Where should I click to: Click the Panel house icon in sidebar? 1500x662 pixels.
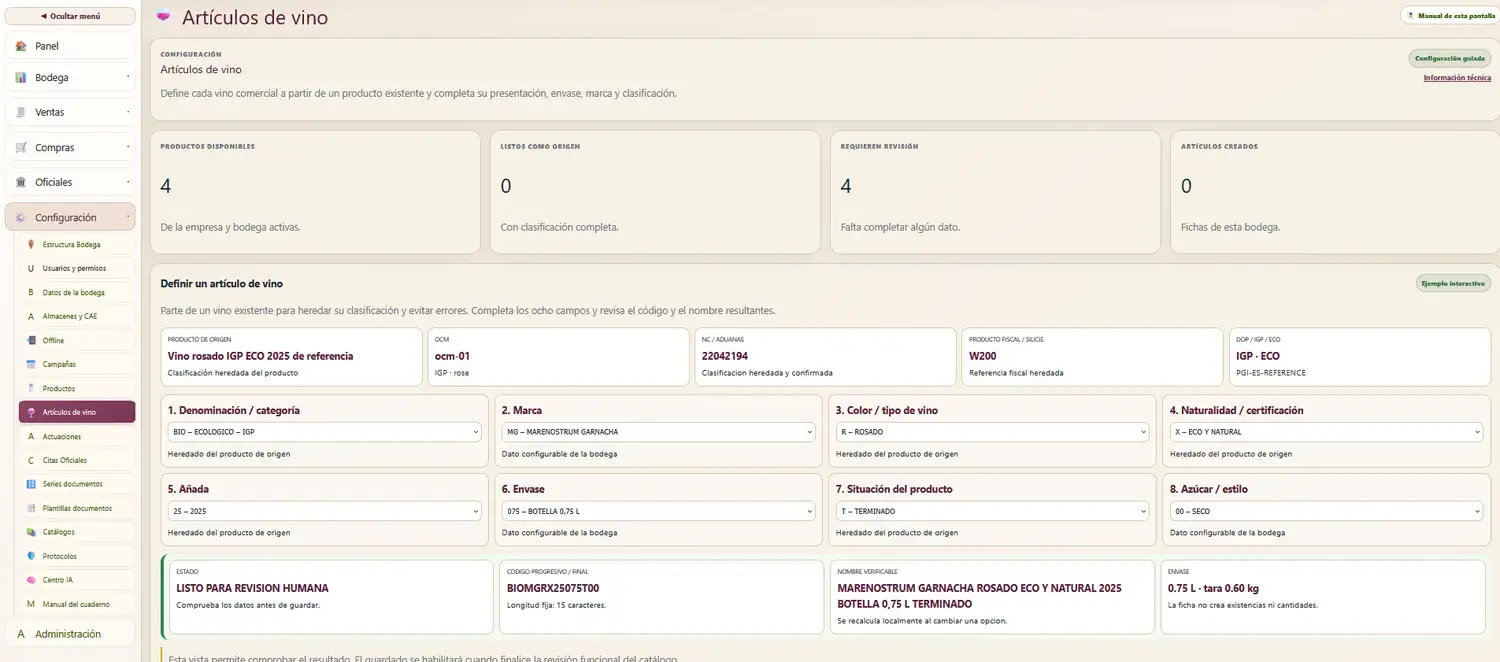coord(21,46)
